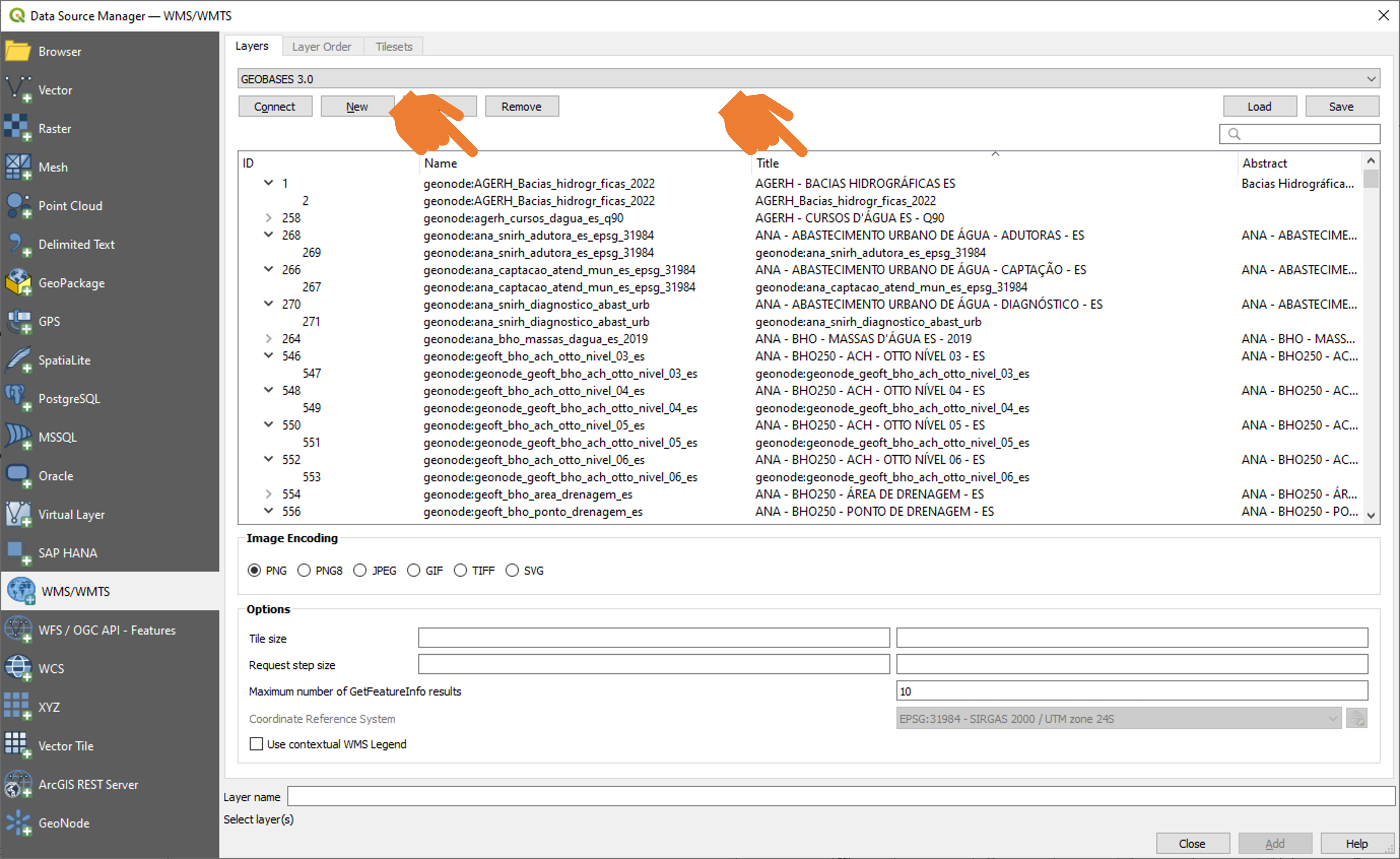Click the Connect button
Viewport: 1400px width, 859px height.
[275, 106]
